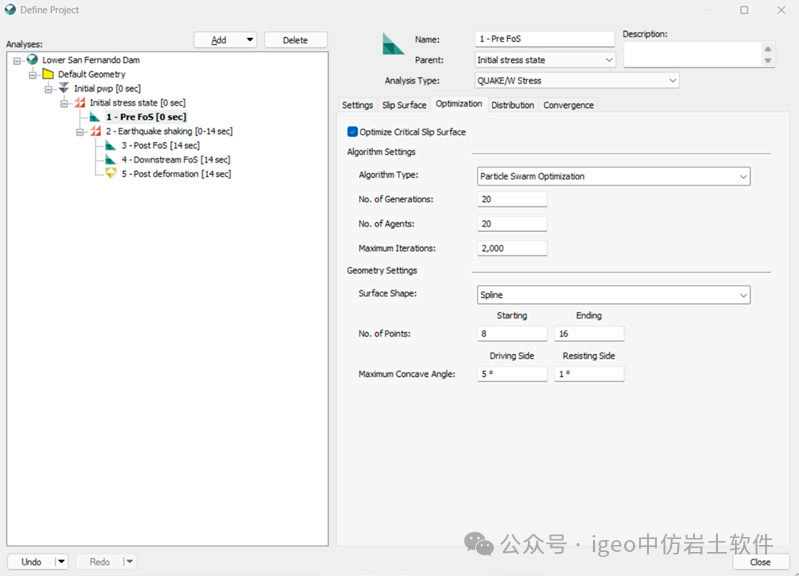
Task: Click the 4 - Downstream FoS slope icon
Action: pyautogui.click(x=112, y=159)
